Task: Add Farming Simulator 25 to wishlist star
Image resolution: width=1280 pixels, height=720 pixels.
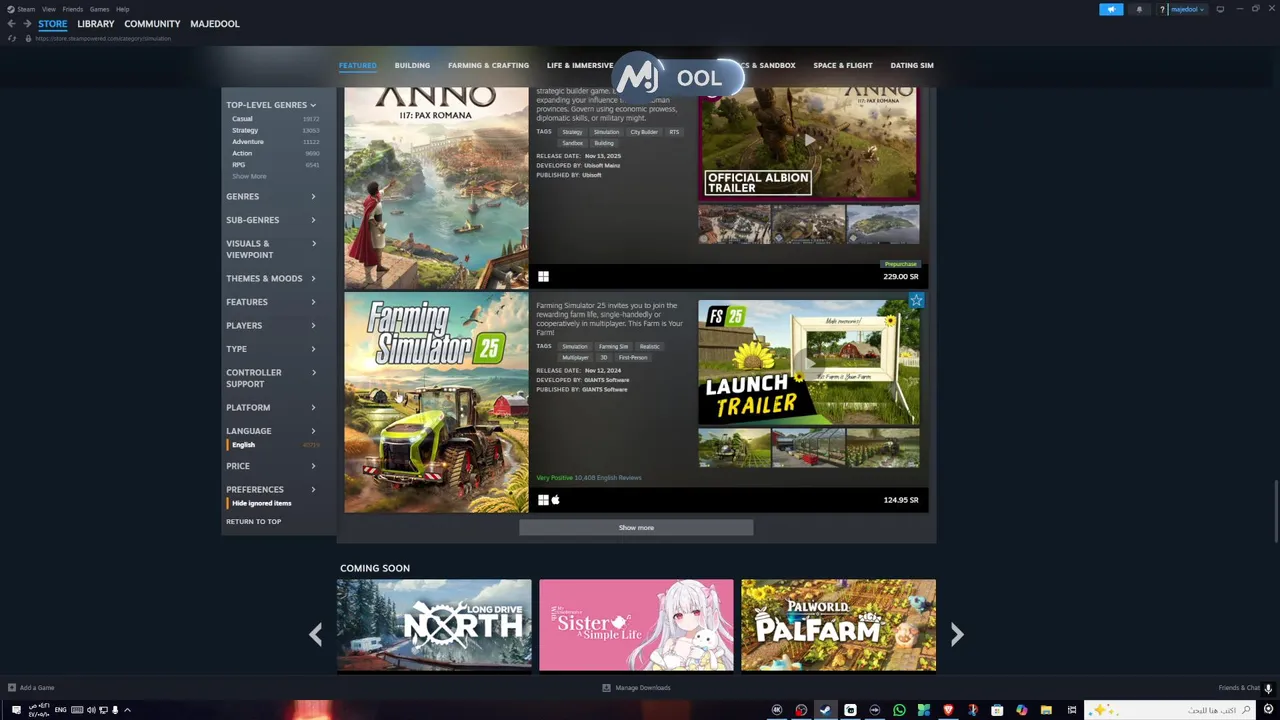Action: click(x=916, y=300)
